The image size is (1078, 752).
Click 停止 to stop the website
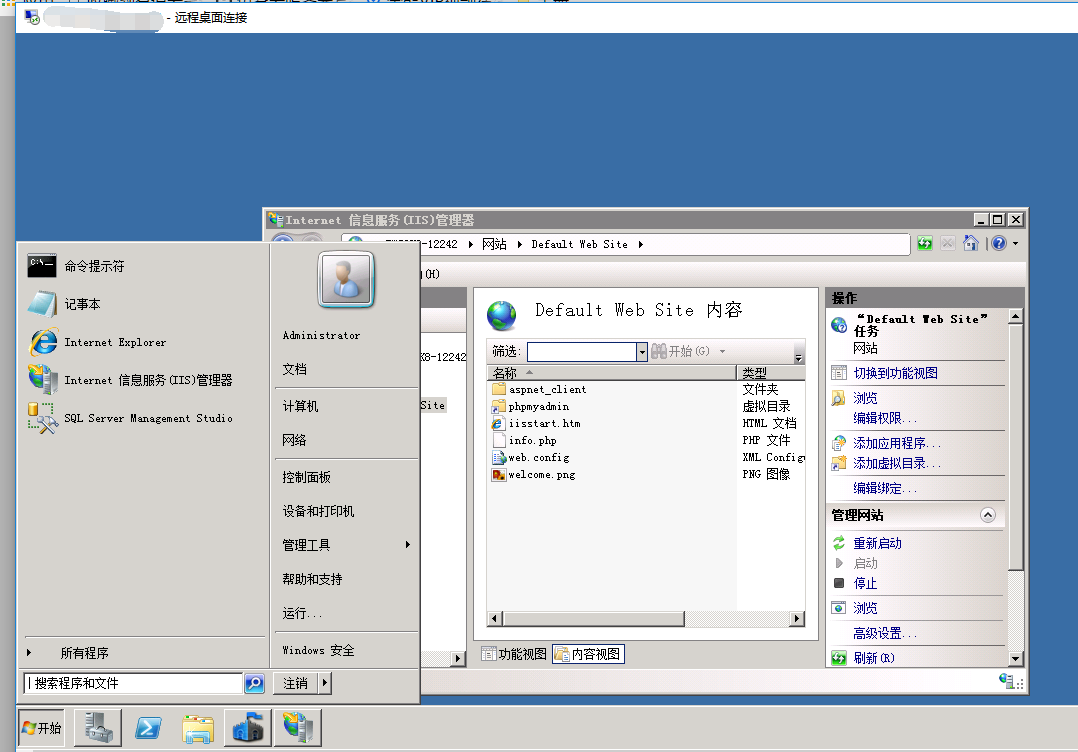click(x=865, y=583)
